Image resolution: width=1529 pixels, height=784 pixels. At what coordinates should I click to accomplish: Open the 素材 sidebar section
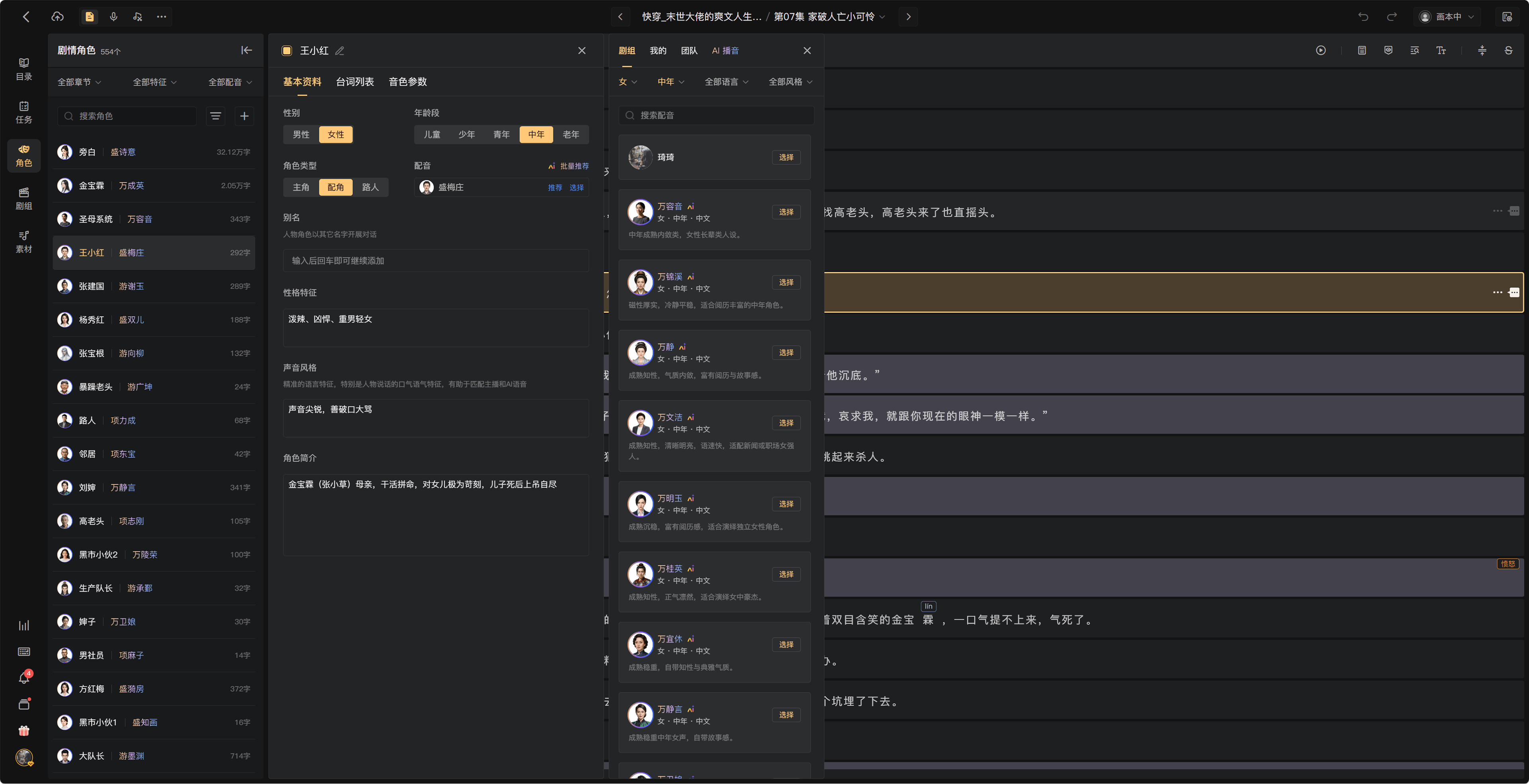24,242
